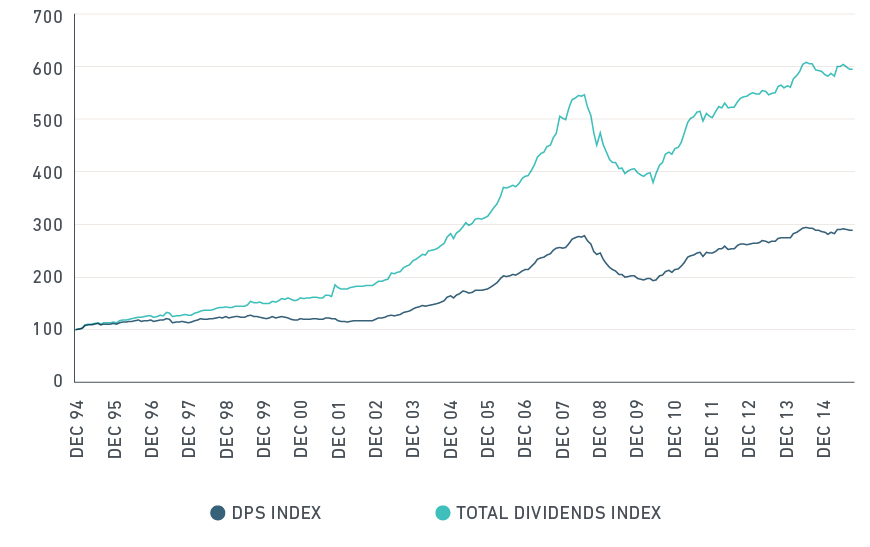Image resolution: width=870 pixels, height=547 pixels.
Task: Click the dark blue DPS Index legend circle
Action: 217,513
